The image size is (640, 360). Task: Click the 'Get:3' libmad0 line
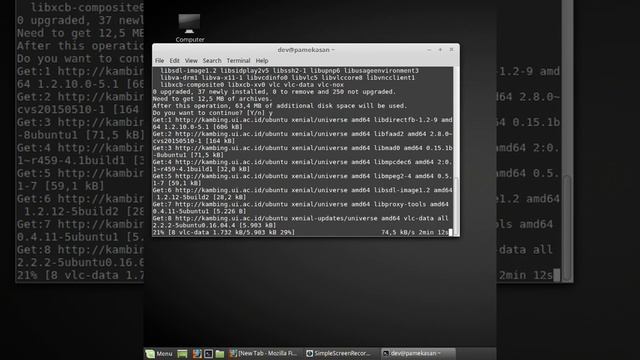pyautogui.click(x=302, y=148)
